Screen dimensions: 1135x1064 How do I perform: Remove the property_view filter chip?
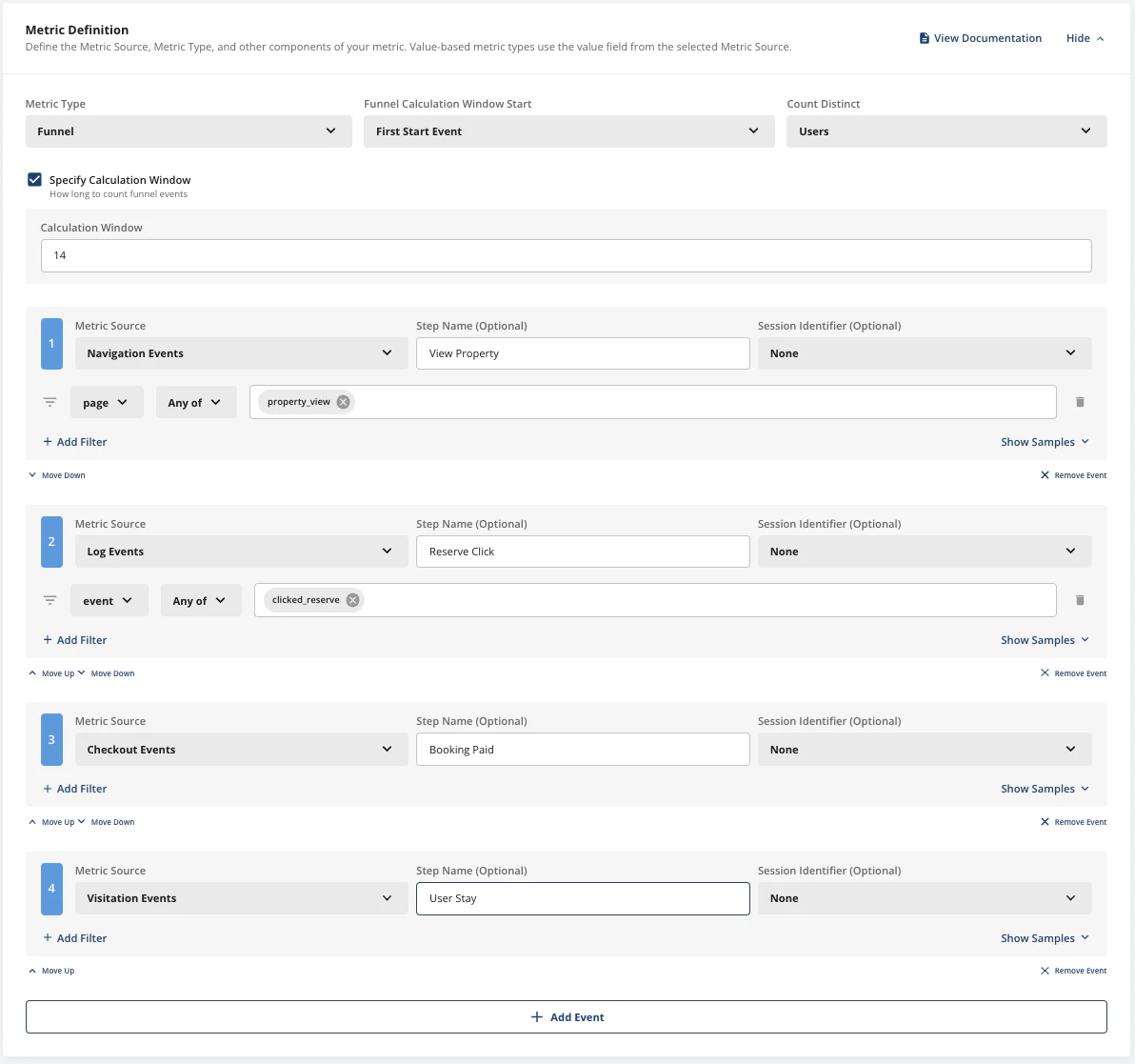(343, 401)
